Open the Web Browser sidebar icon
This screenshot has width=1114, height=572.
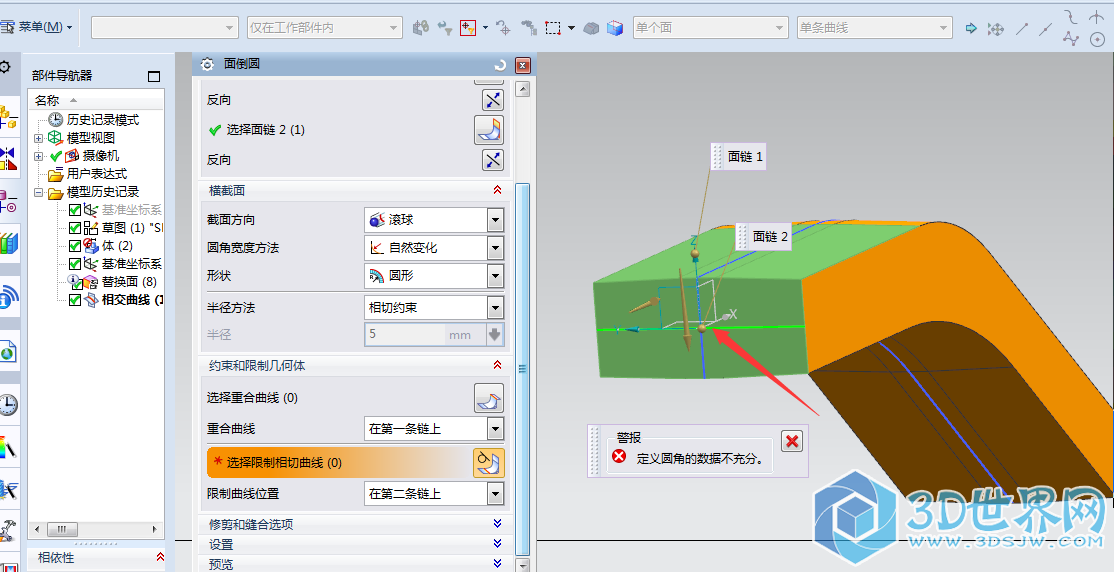pyautogui.click(x=9, y=351)
